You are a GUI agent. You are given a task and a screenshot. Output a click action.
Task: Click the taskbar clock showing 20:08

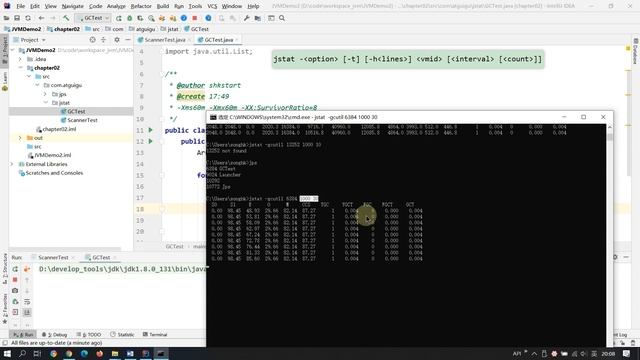click(x=608, y=353)
